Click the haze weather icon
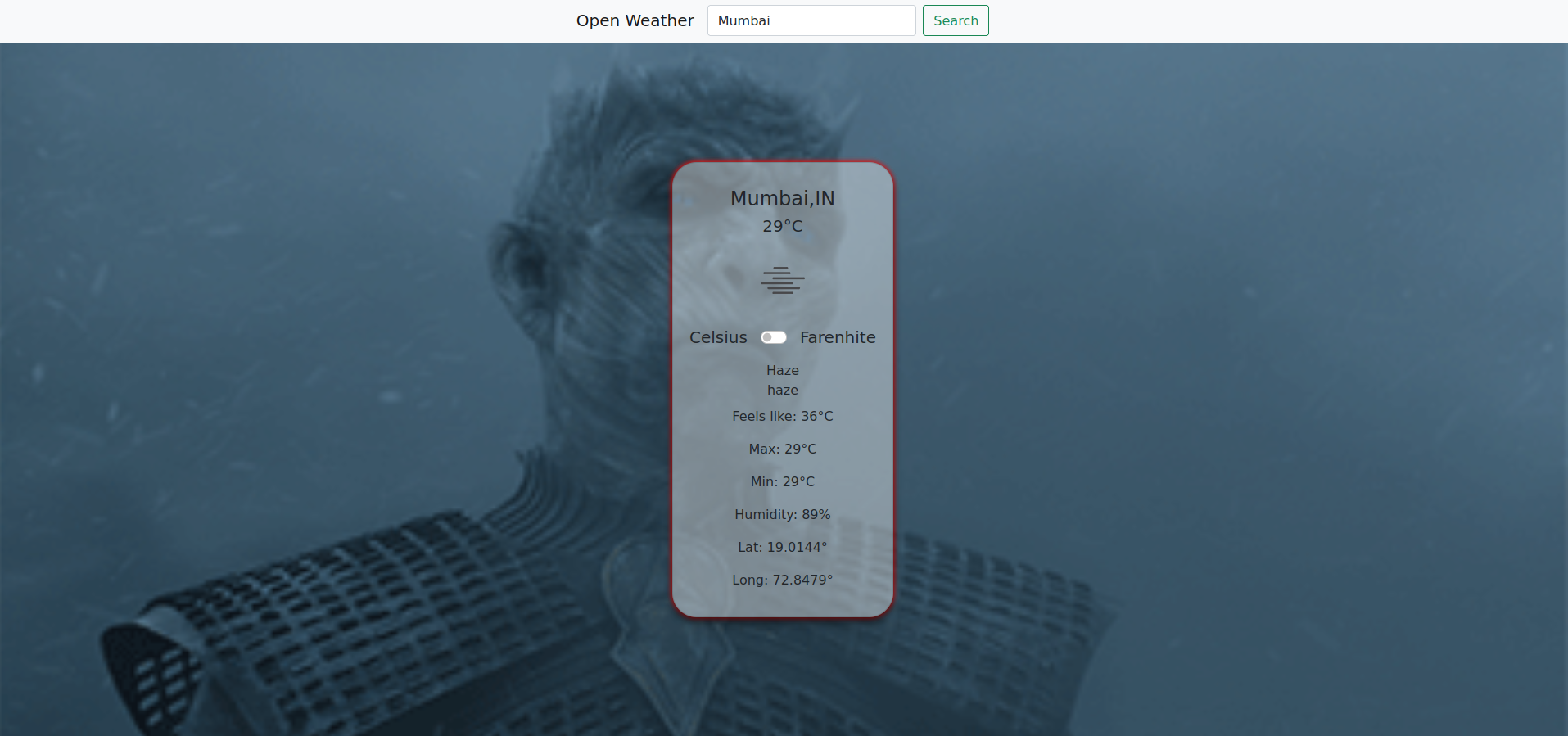1568x736 pixels. [x=782, y=280]
